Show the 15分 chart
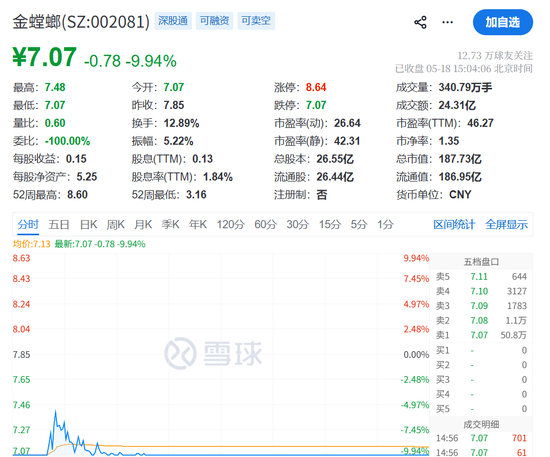 (330, 224)
